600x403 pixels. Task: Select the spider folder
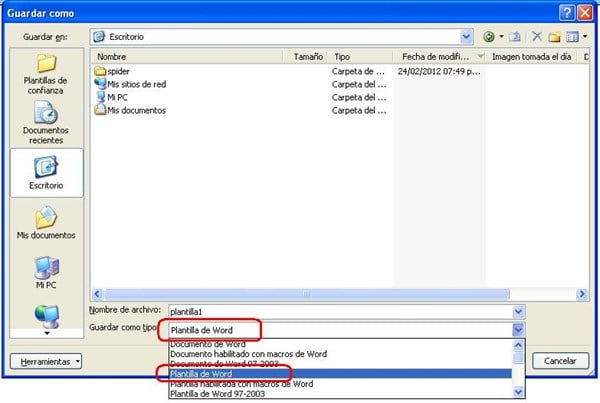pyautogui.click(x=112, y=71)
